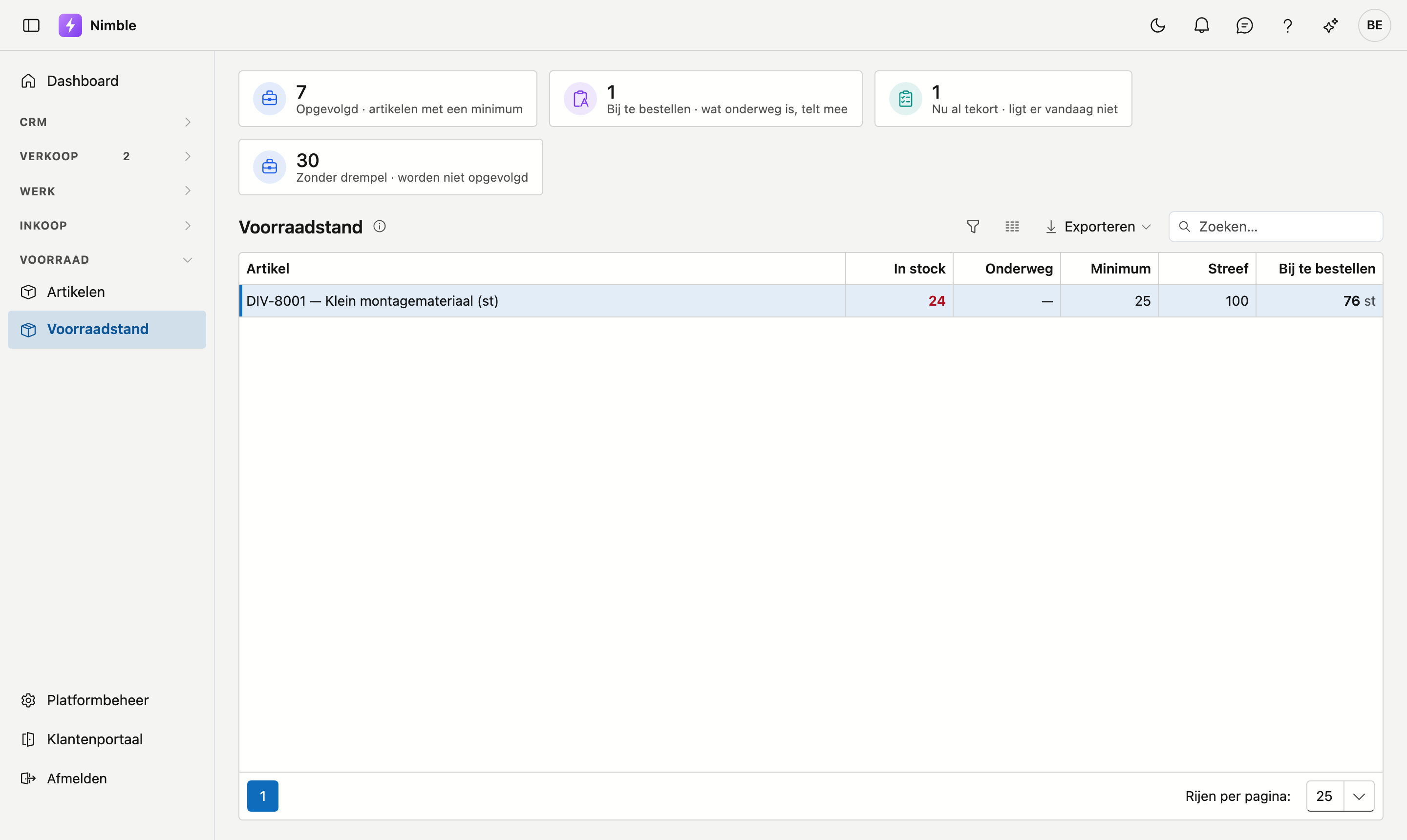Toggle dark mode moon icon
This screenshot has height=840, width=1407.
click(1158, 25)
